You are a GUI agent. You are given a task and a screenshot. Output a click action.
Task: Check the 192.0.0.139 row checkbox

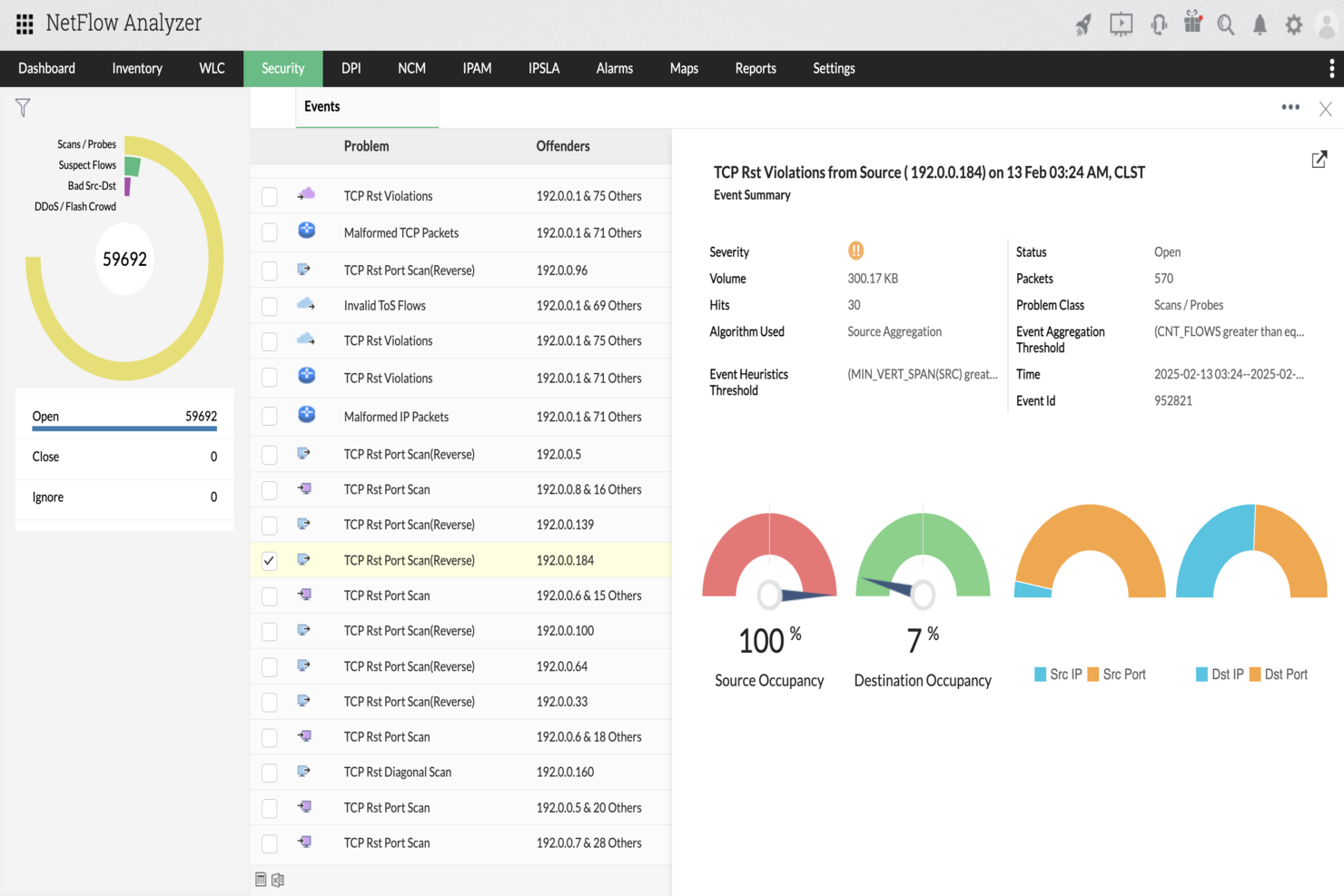(x=270, y=525)
